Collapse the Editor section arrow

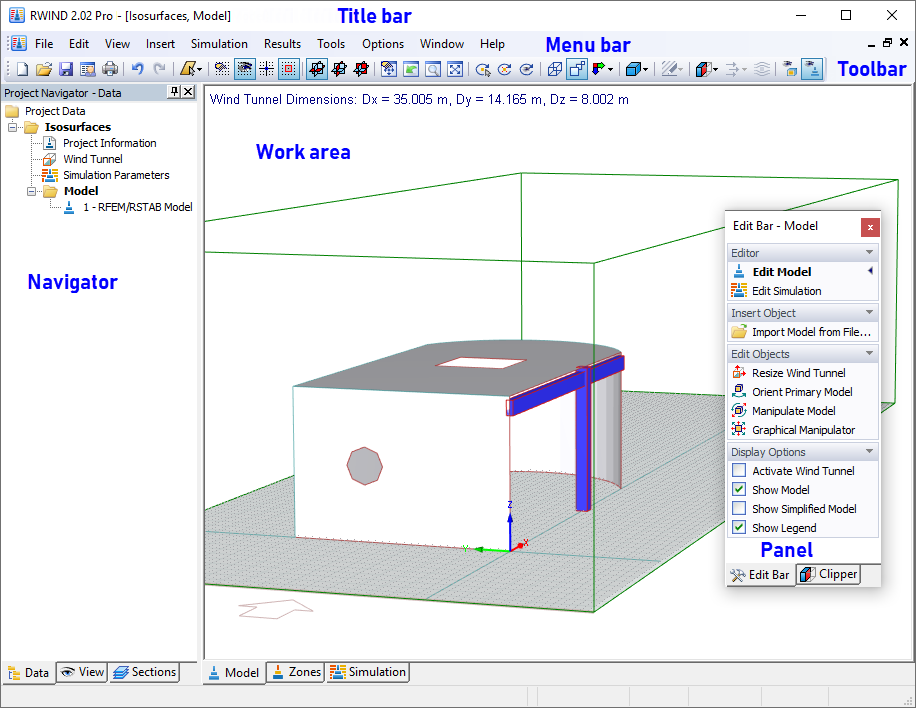[x=869, y=252]
